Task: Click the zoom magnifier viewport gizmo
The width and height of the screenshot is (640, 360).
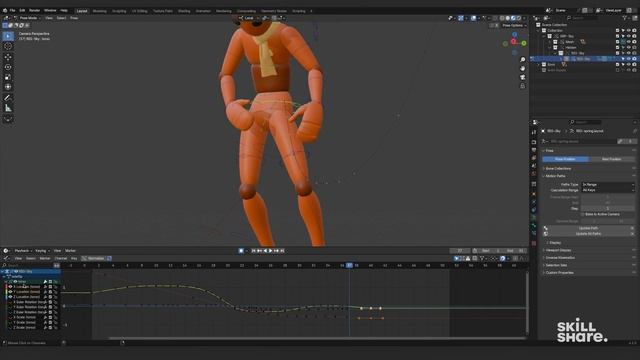Action: (x=522, y=60)
